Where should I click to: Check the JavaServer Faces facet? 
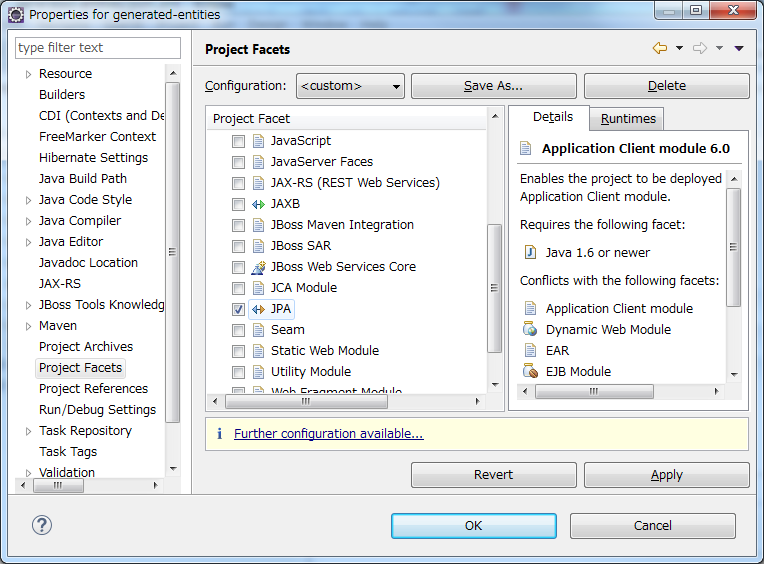tap(238, 163)
